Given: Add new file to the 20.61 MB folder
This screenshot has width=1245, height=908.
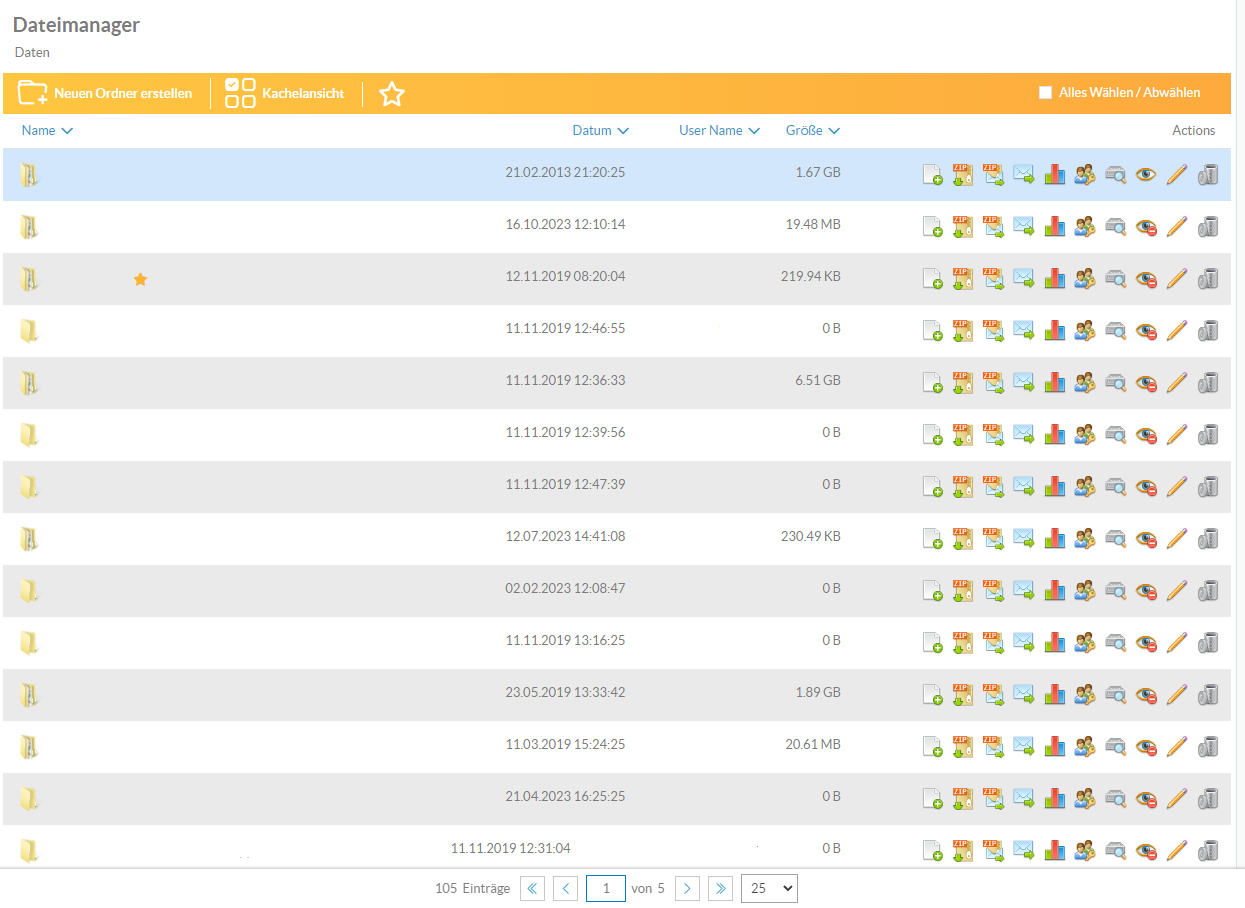Looking at the screenshot, I should 932,746.
